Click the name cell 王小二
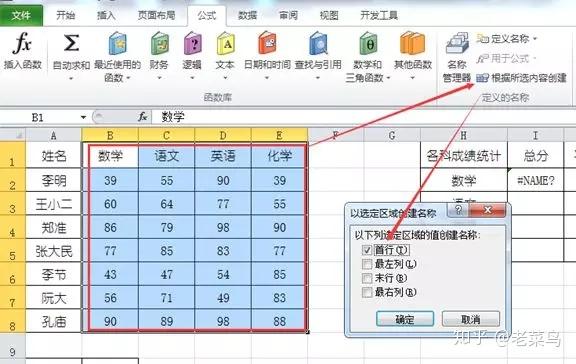This screenshot has height=364, width=576. 54,203
